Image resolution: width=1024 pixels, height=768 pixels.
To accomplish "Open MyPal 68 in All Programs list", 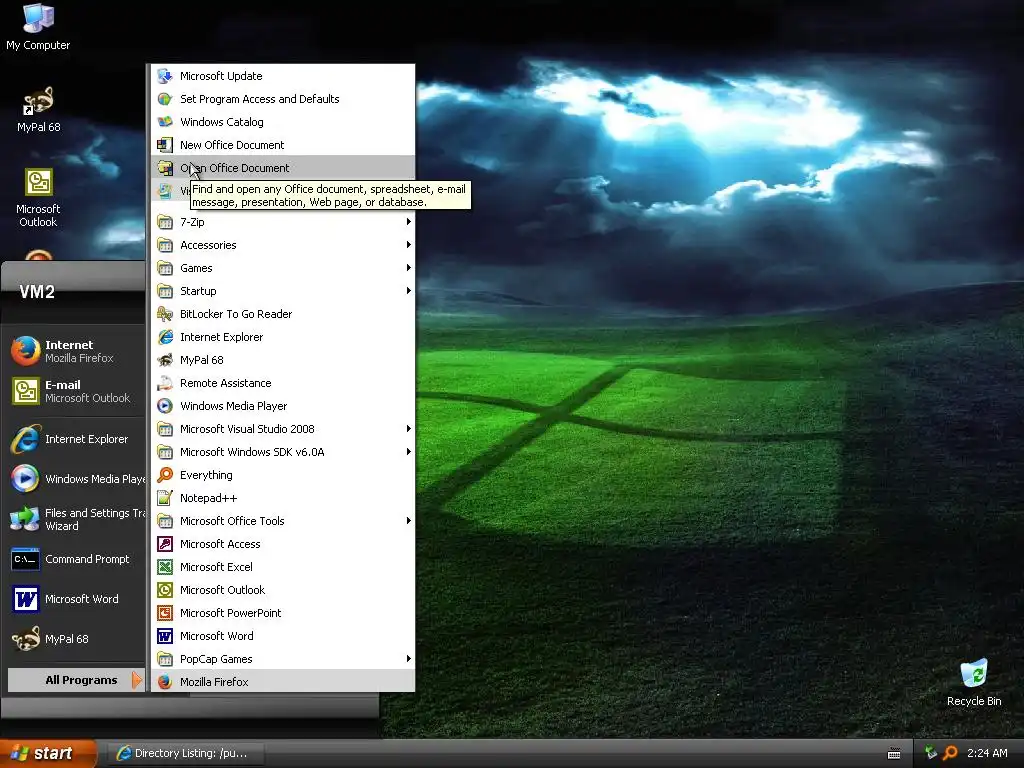I will point(283,360).
